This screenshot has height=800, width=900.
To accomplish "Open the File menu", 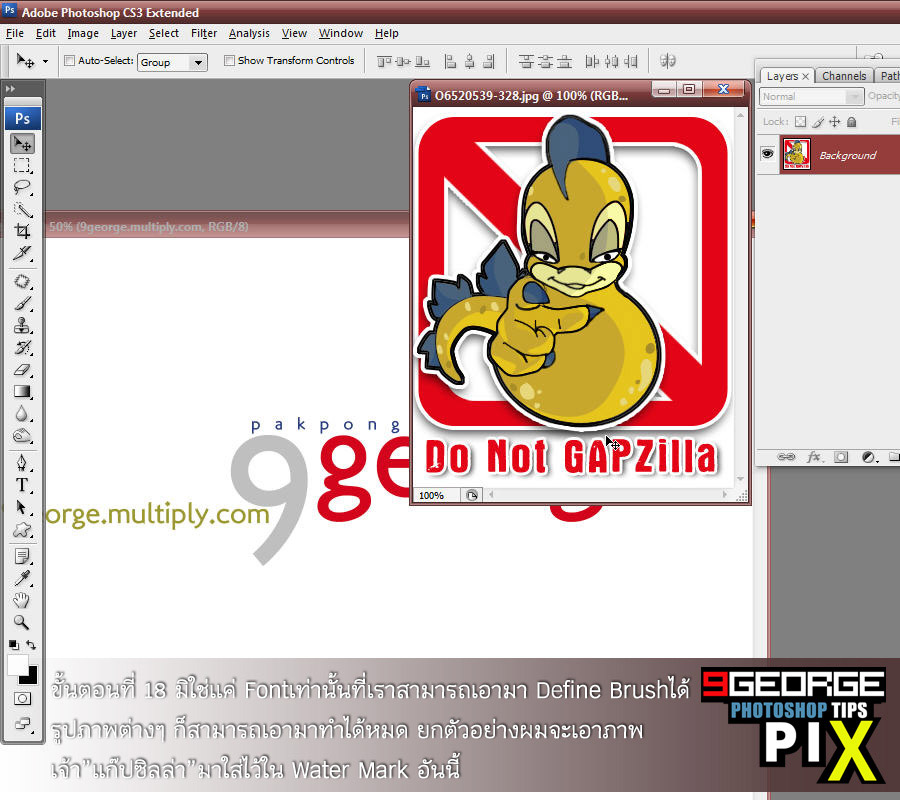I will coord(14,33).
